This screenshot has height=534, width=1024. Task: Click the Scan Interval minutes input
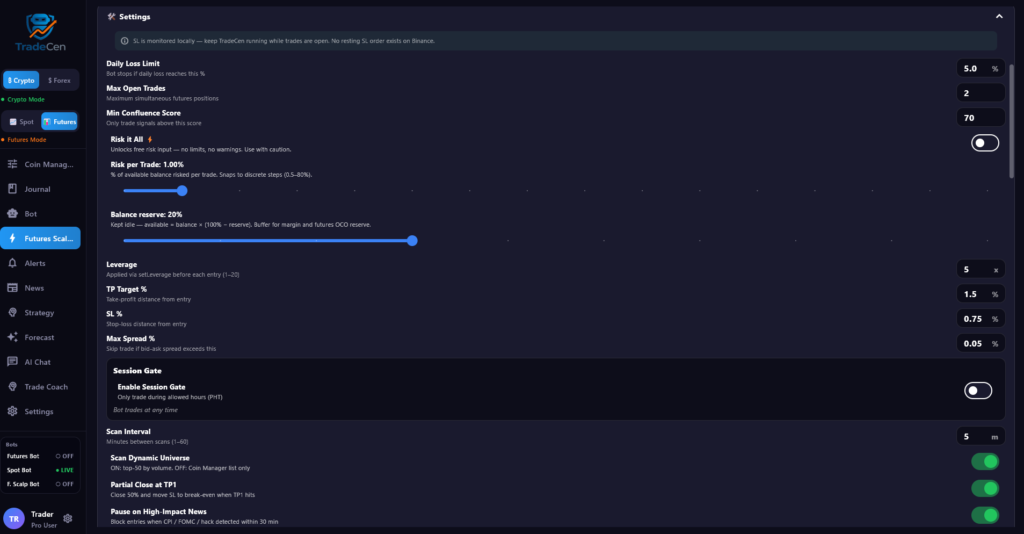(980, 437)
